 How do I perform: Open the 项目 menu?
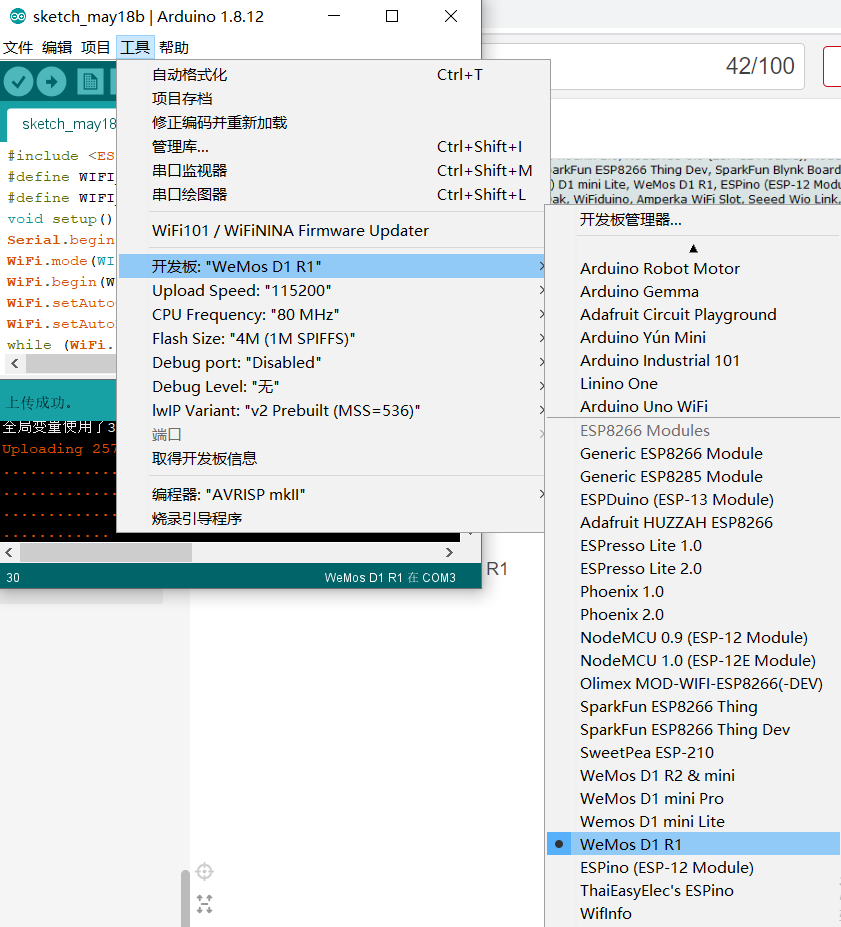coord(96,47)
